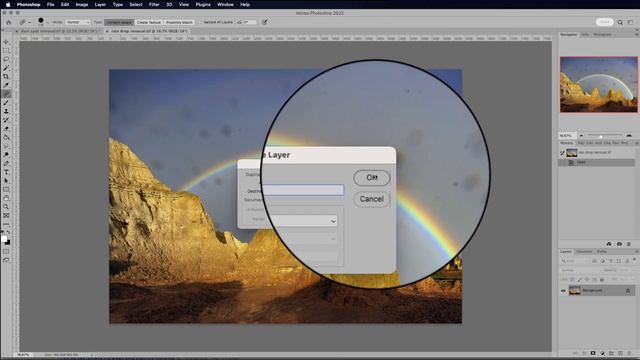Select the Rectangular Marquee tool
The height and width of the screenshot is (360, 640).
click(x=6, y=51)
